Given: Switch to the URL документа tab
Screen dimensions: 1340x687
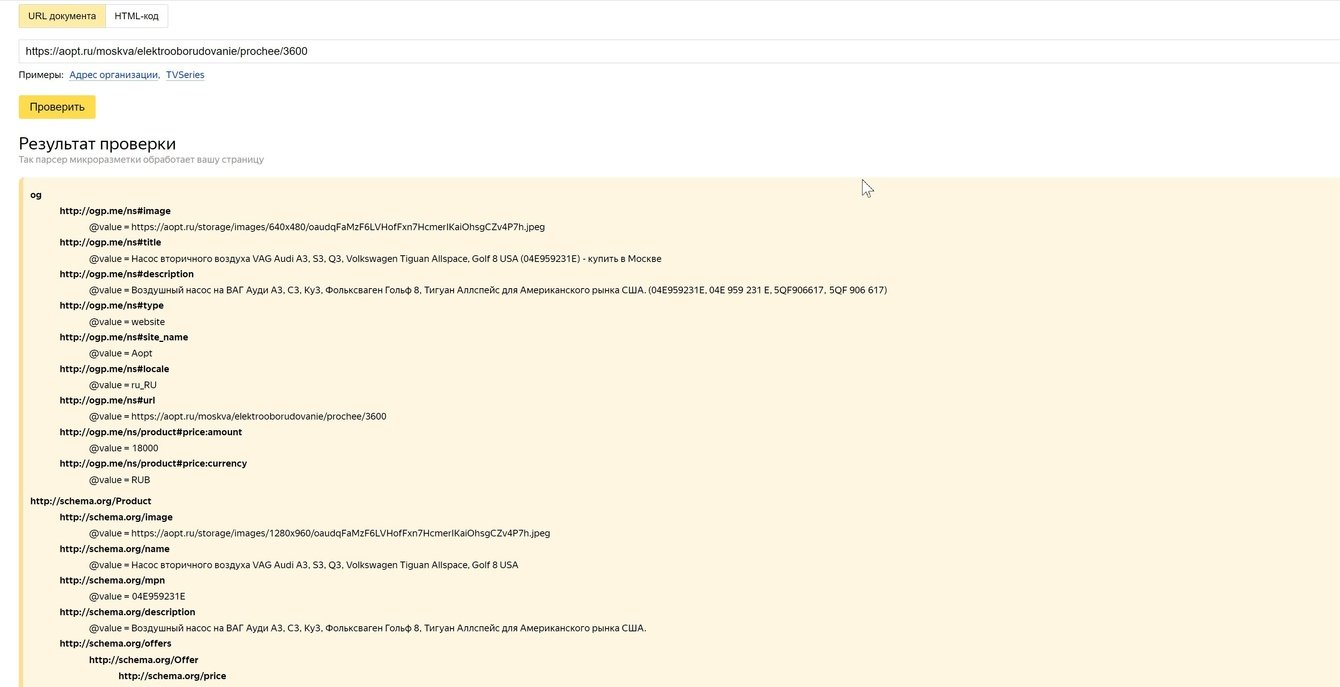Looking at the screenshot, I should click(61, 16).
